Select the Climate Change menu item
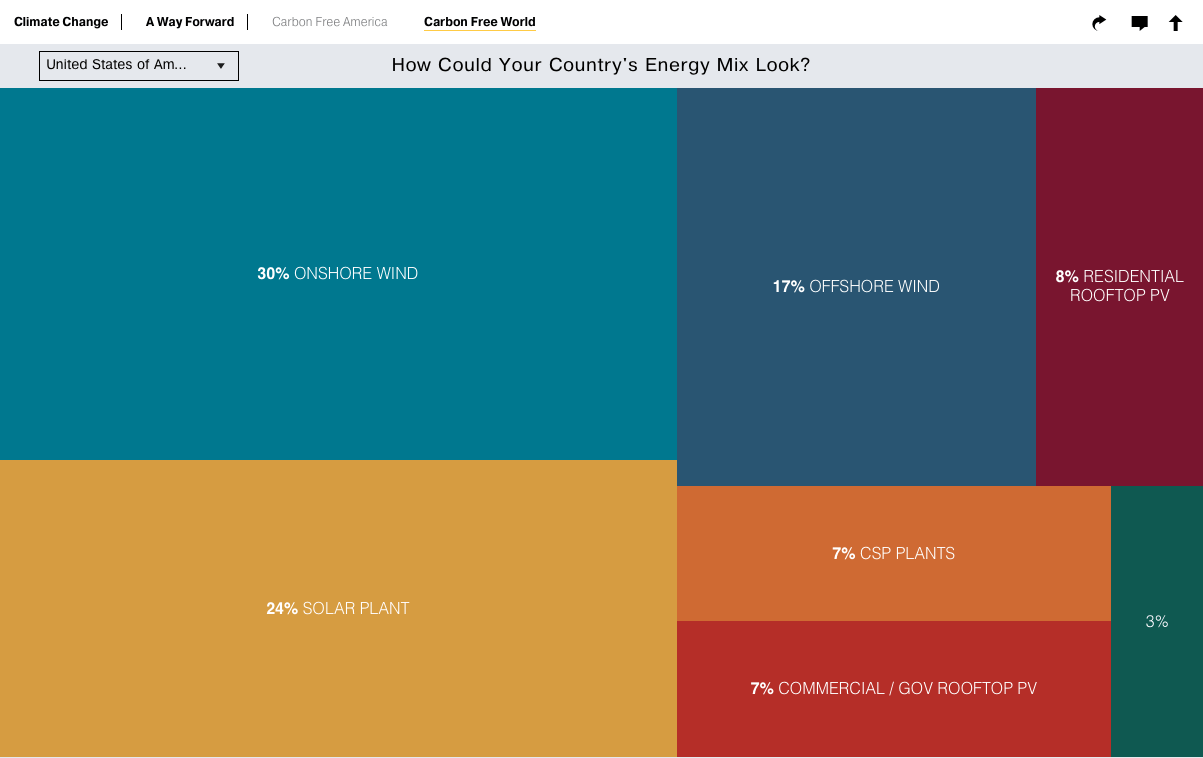The width and height of the screenshot is (1203, 758). [x=61, y=21]
